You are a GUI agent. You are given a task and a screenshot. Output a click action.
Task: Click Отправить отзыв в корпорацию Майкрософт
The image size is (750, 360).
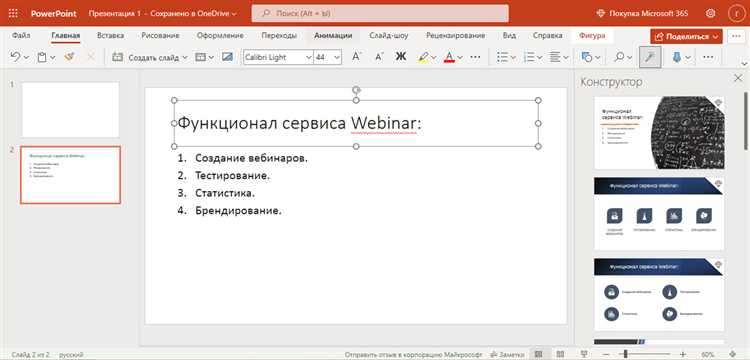tap(414, 355)
